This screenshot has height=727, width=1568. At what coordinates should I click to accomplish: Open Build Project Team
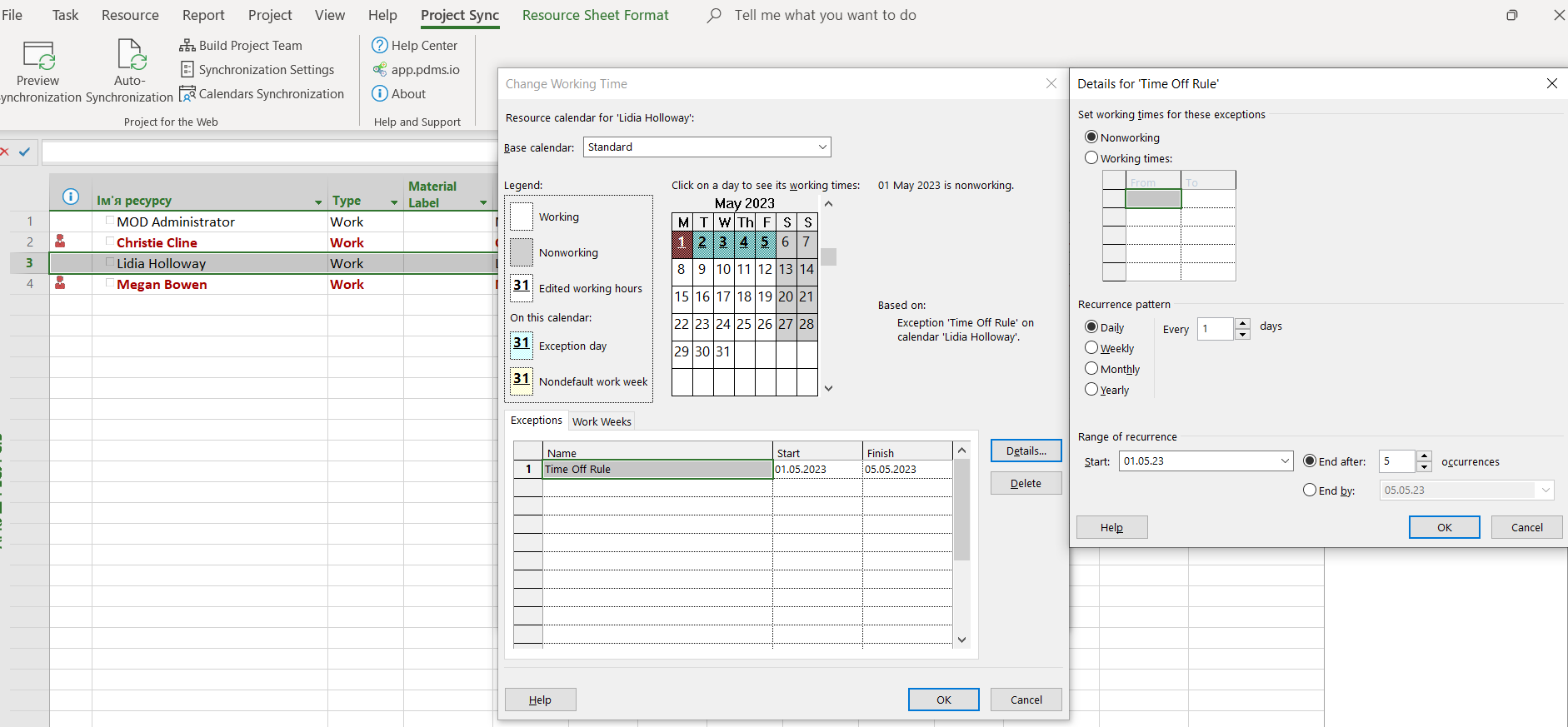pos(241,46)
